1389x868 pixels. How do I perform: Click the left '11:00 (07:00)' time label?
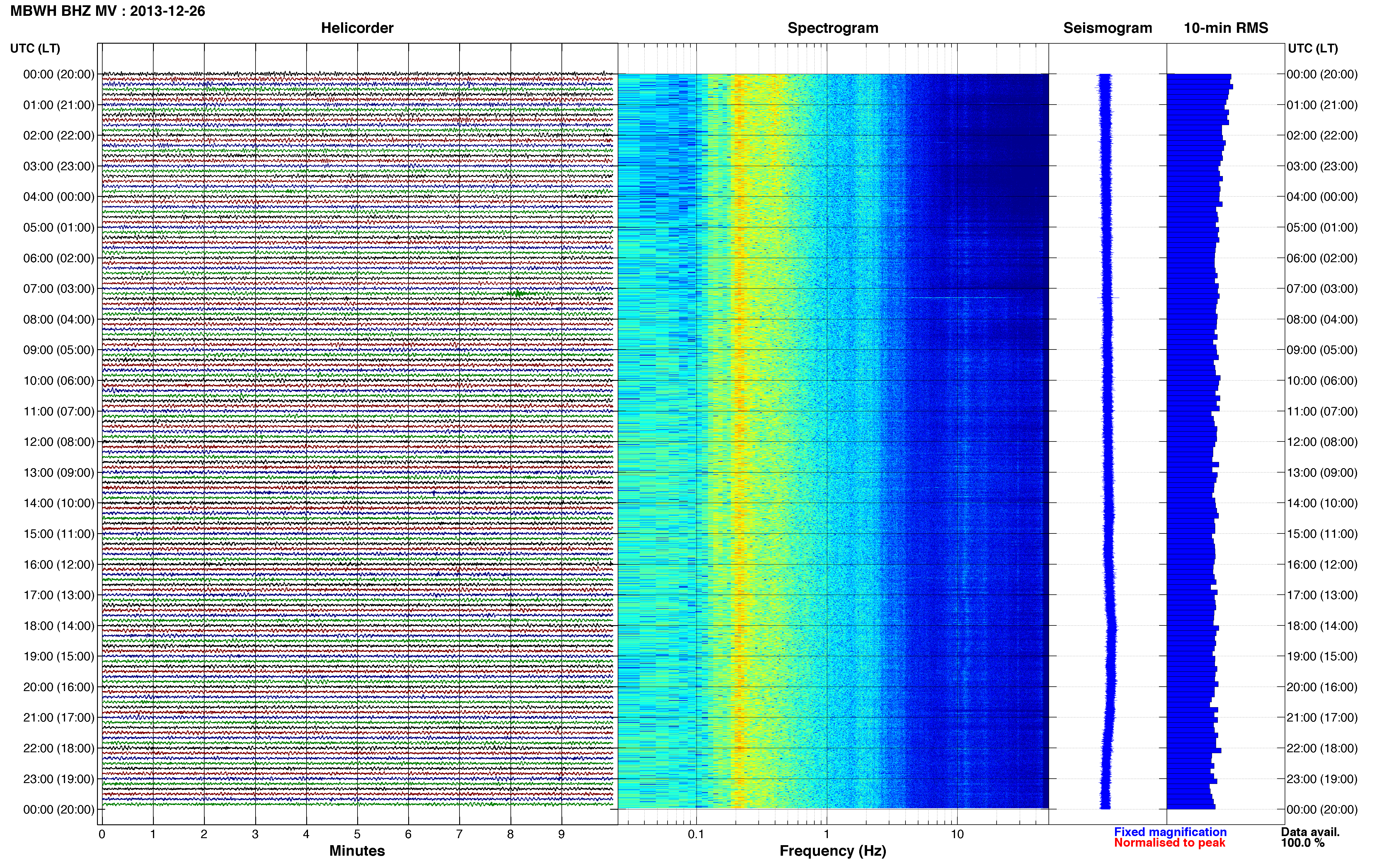tap(59, 411)
